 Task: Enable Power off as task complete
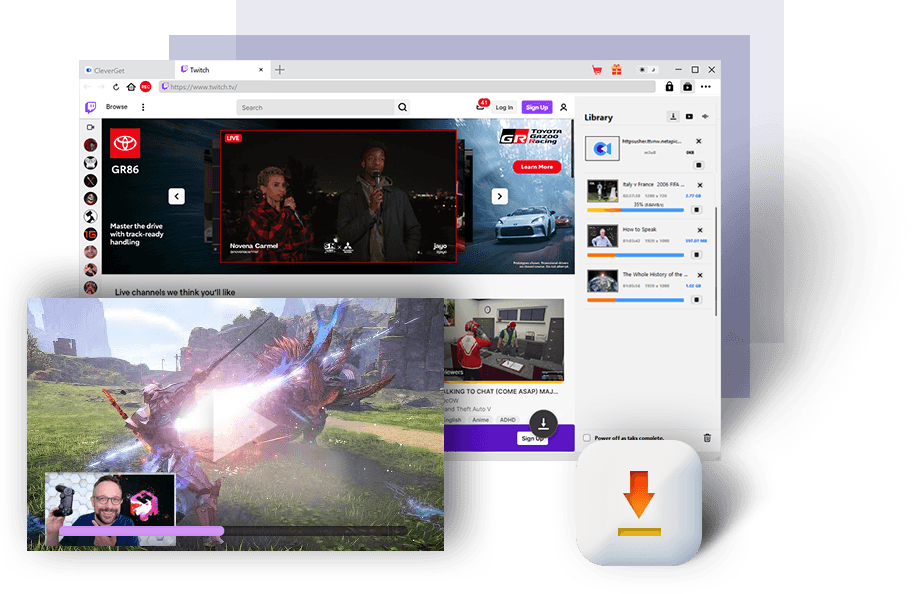[x=587, y=438]
